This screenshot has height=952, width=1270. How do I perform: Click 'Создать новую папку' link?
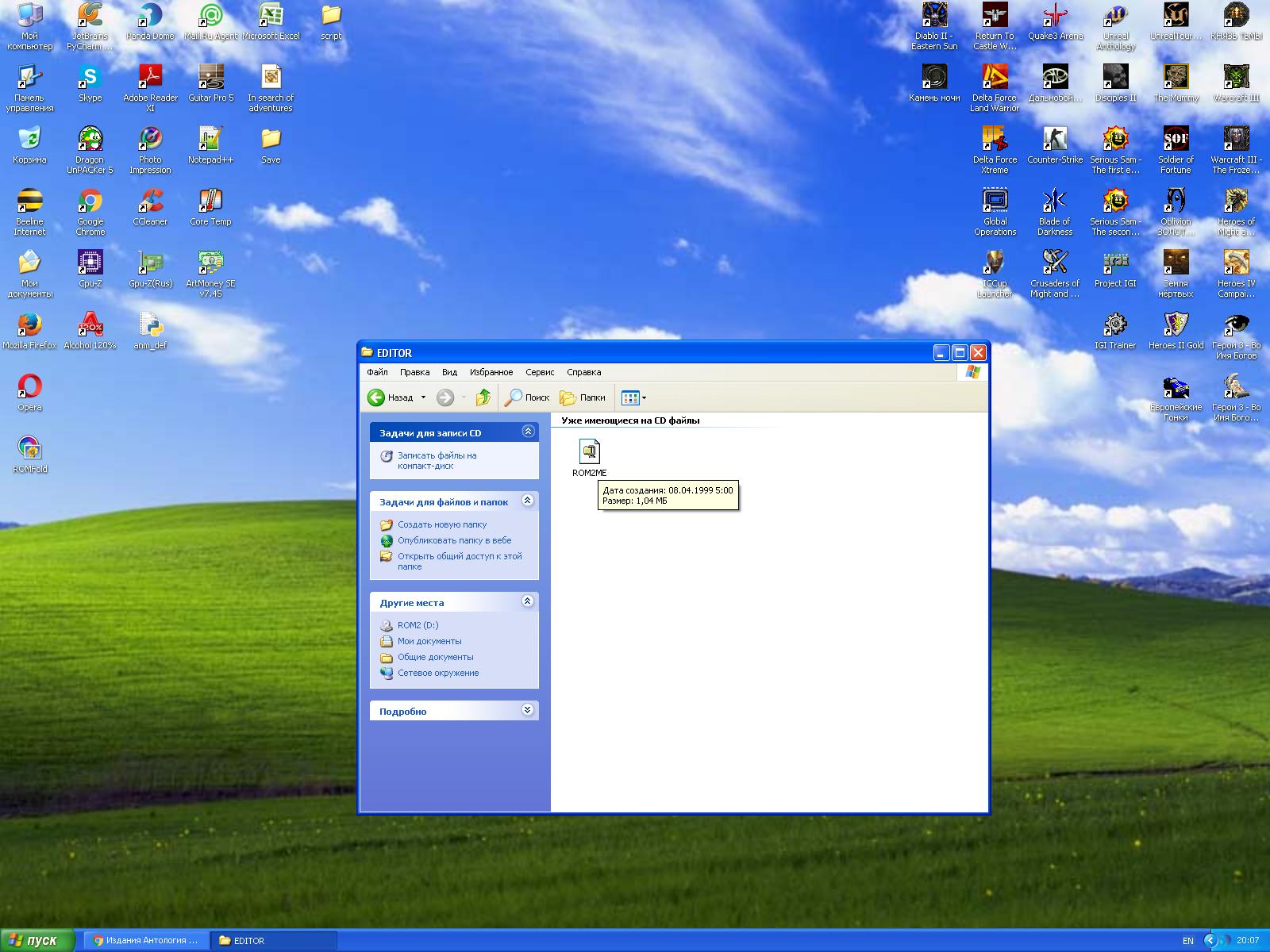click(441, 524)
